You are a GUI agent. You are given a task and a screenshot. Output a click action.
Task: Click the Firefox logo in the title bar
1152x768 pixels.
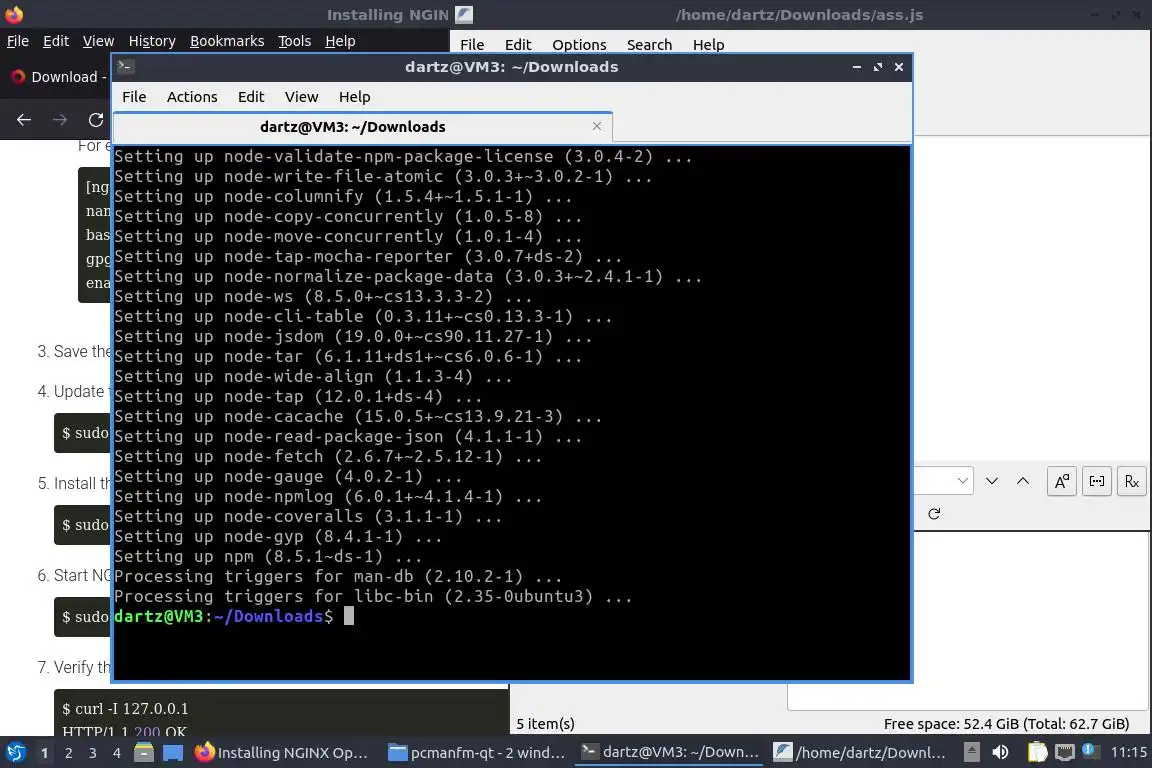click(x=14, y=14)
